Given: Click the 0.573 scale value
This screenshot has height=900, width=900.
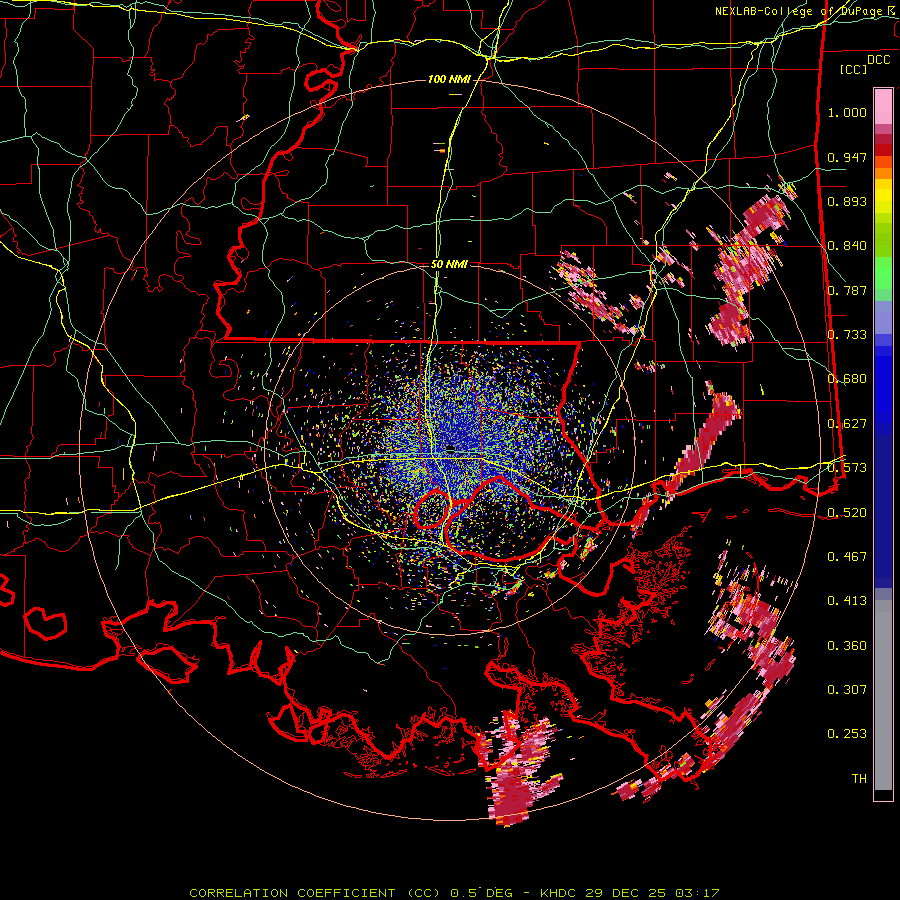Looking at the screenshot, I should click(x=847, y=468).
